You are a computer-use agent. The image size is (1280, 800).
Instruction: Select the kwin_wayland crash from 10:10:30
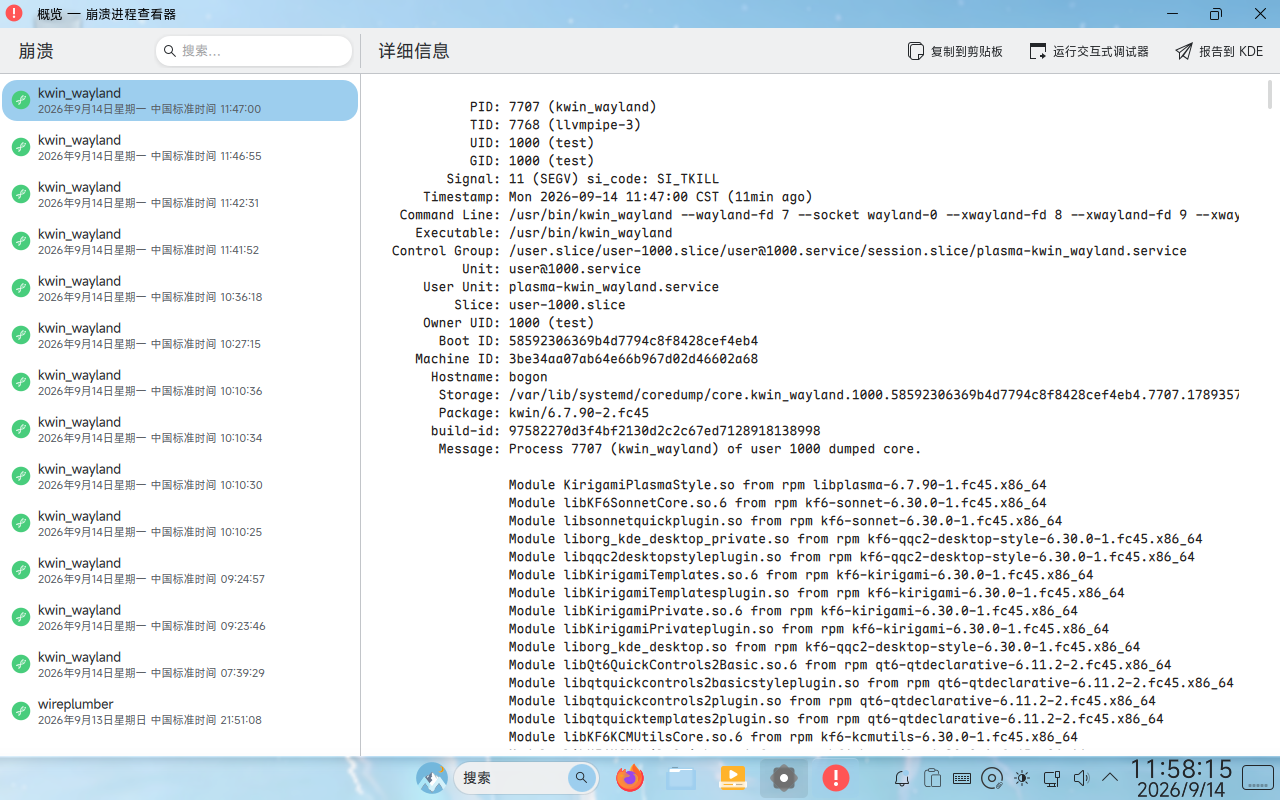[x=180, y=476]
